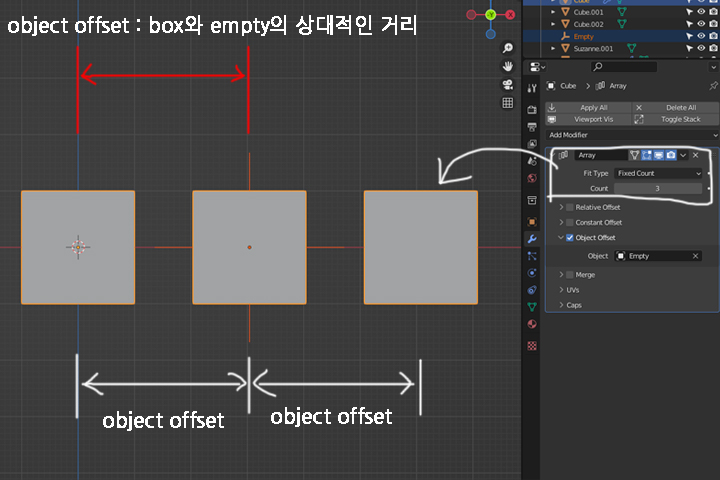This screenshot has height=480, width=720.
Task: Open Array modifier extras chevron menu
Action: point(683,155)
